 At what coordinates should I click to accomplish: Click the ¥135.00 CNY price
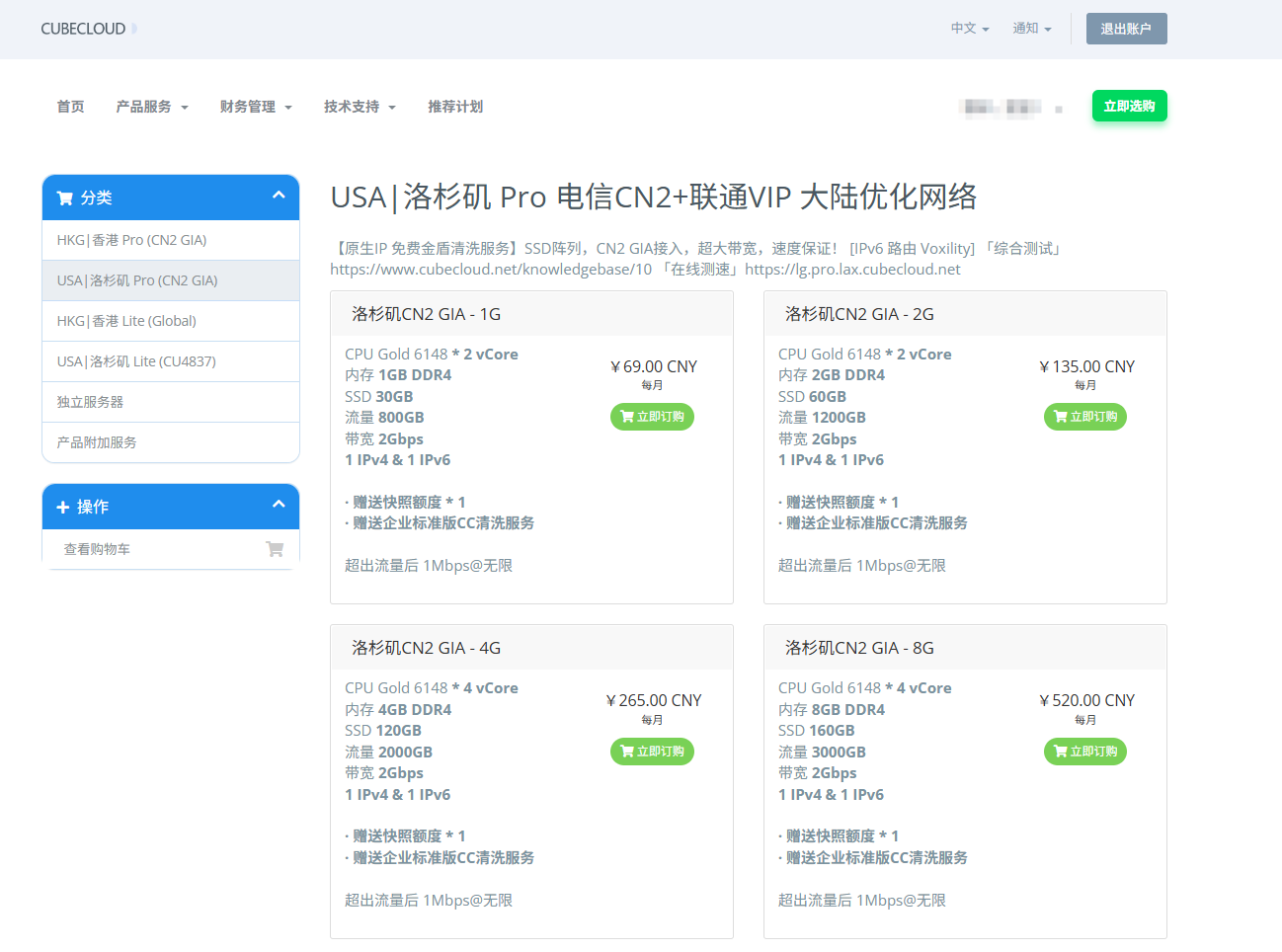click(1086, 366)
